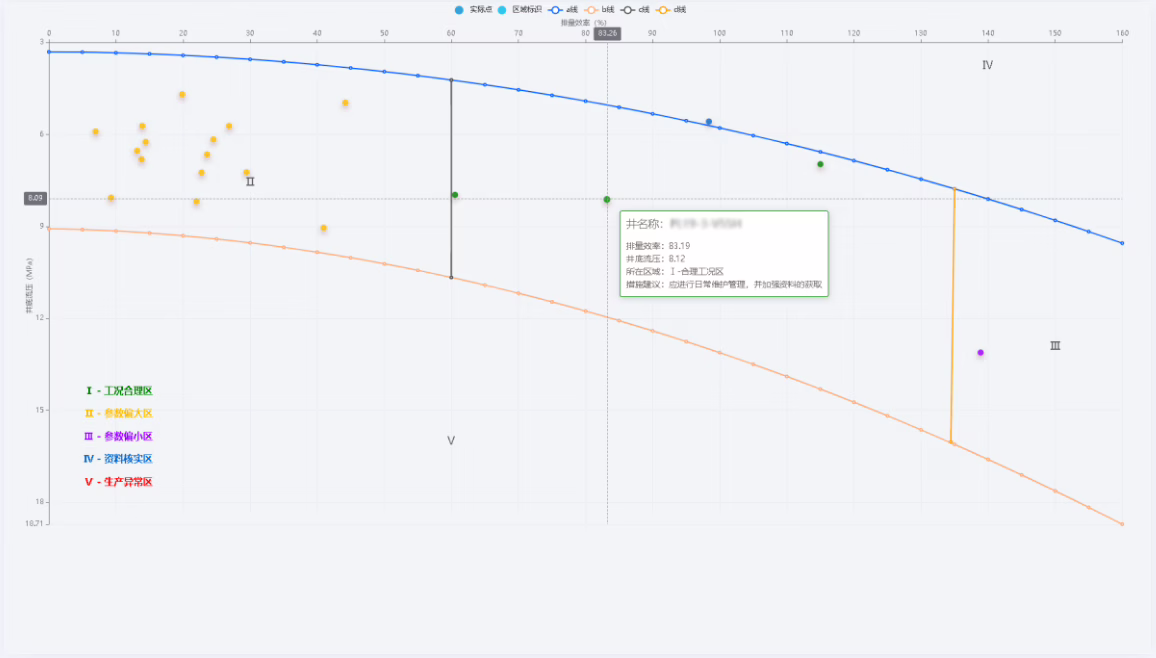The height and width of the screenshot is (658, 1156).
Task: Click the 8.09 crosshair label on y-axis
Action: 35,198
